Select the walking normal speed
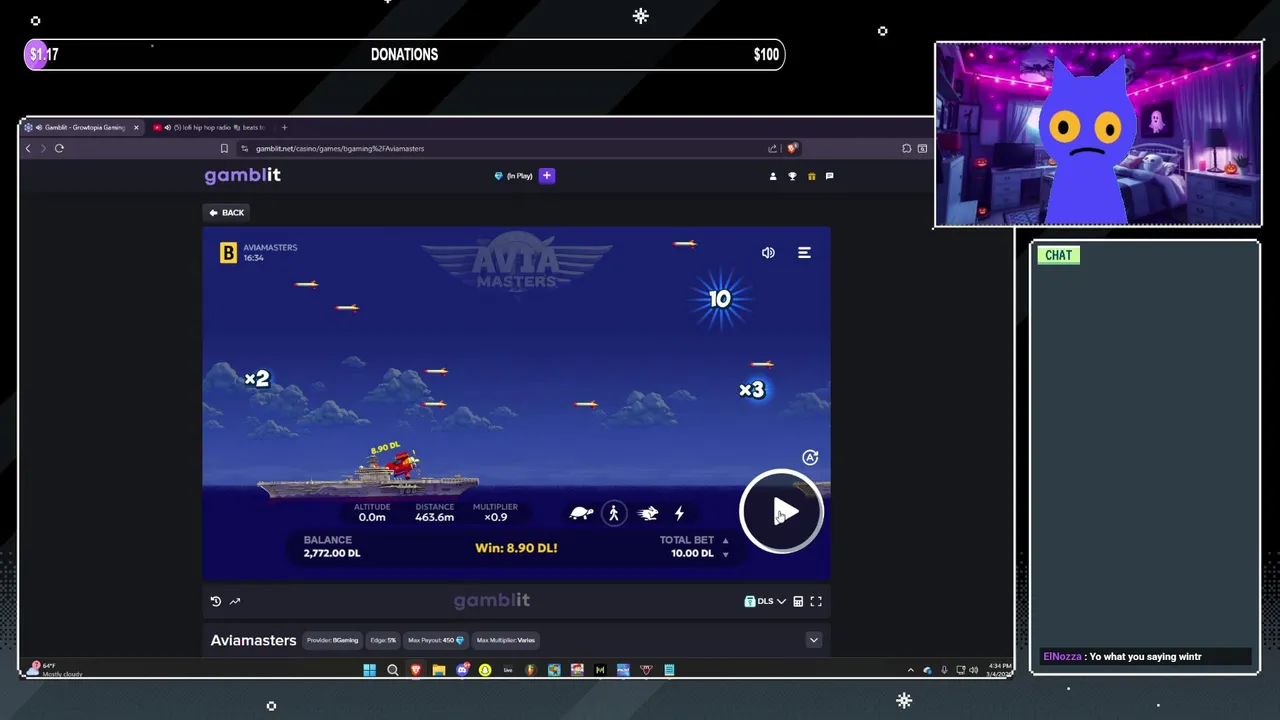1280x720 pixels. click(x=614, y=513)
